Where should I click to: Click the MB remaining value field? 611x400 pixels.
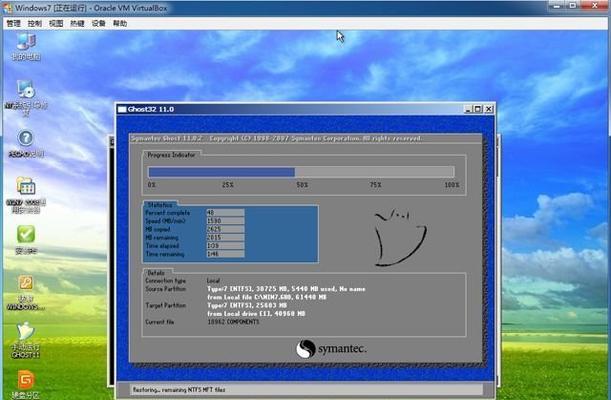(x=225, y=237)
